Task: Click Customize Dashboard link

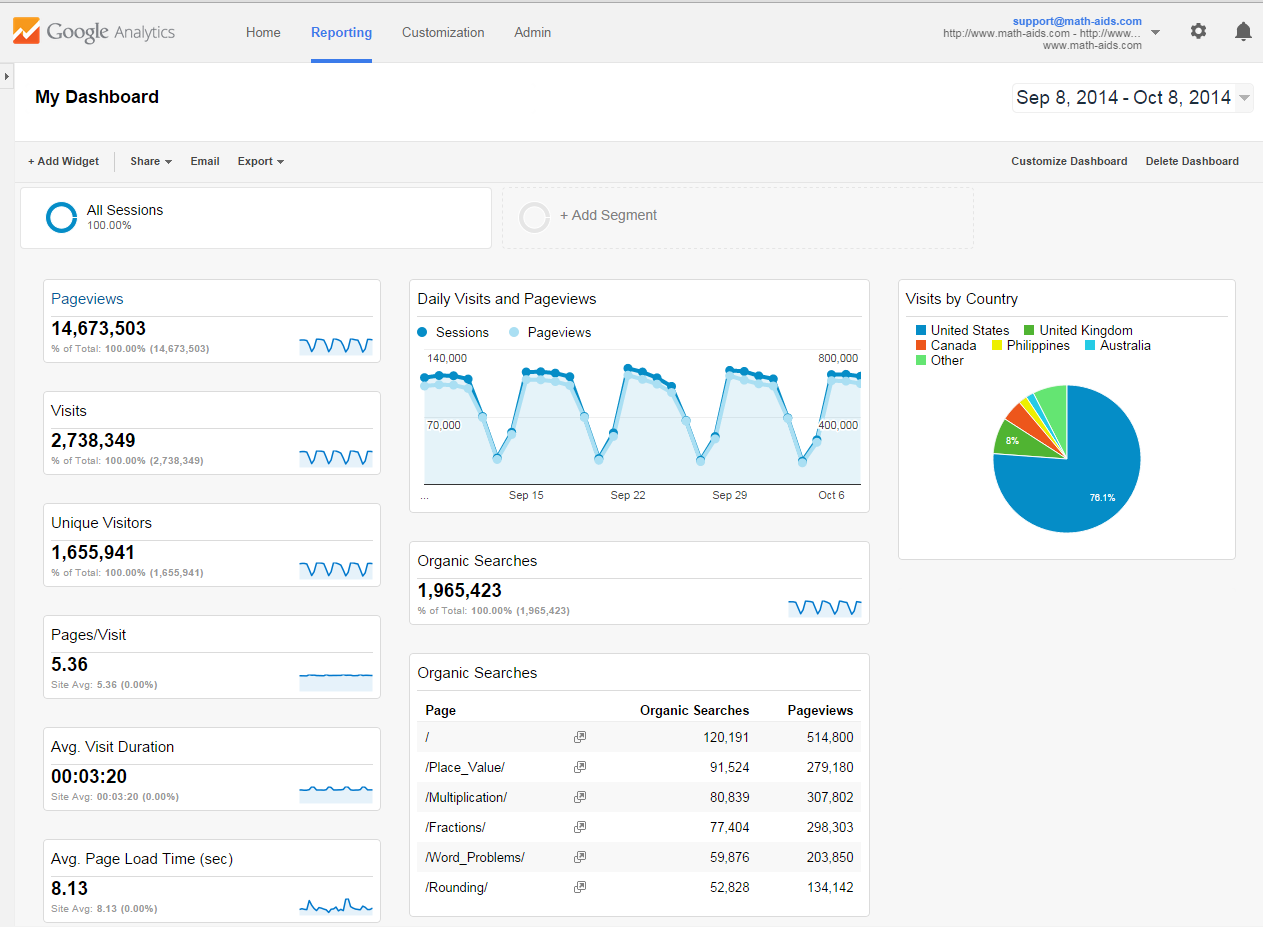Action: coord(1069,161)
